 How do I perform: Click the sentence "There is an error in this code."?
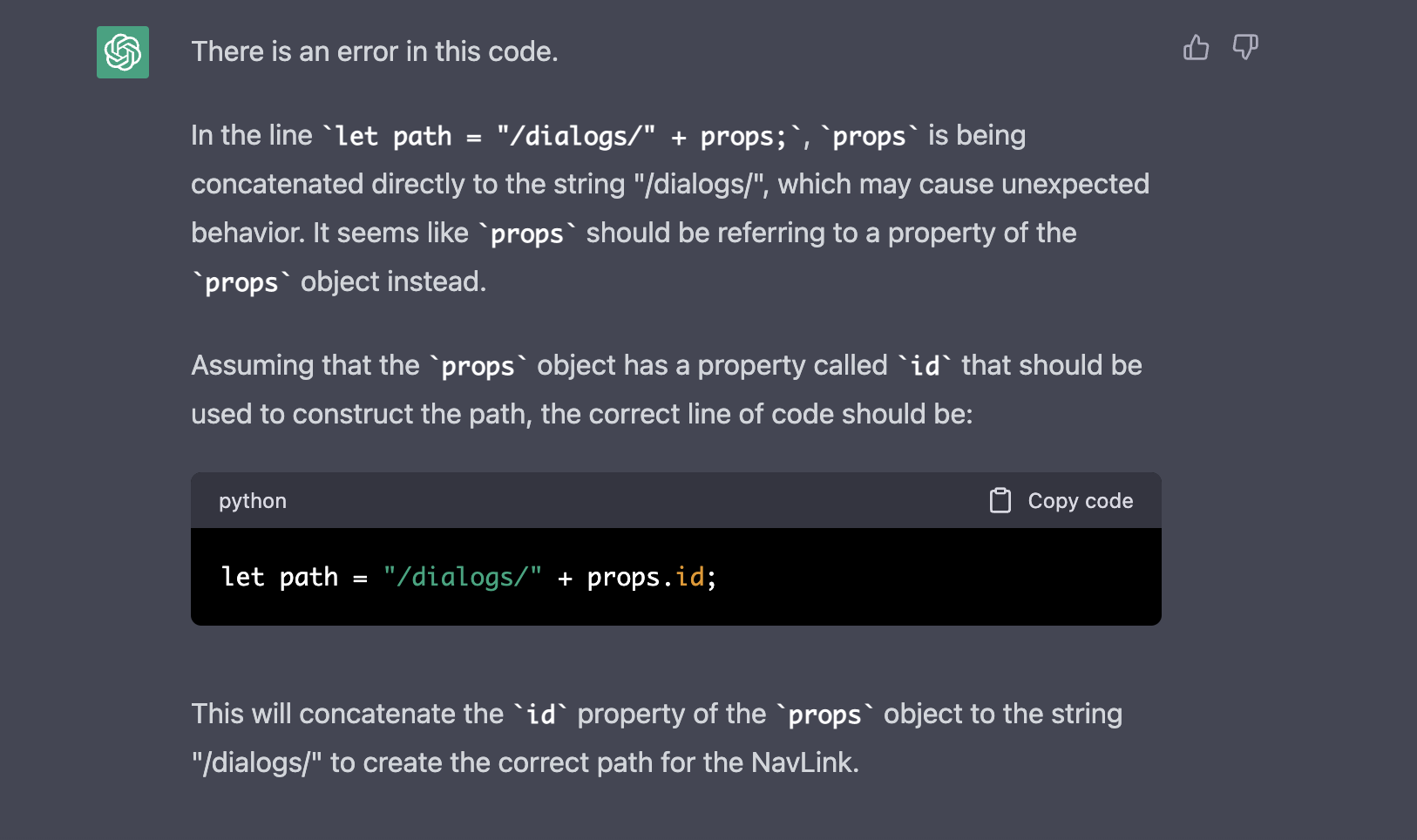click(375, 51)
